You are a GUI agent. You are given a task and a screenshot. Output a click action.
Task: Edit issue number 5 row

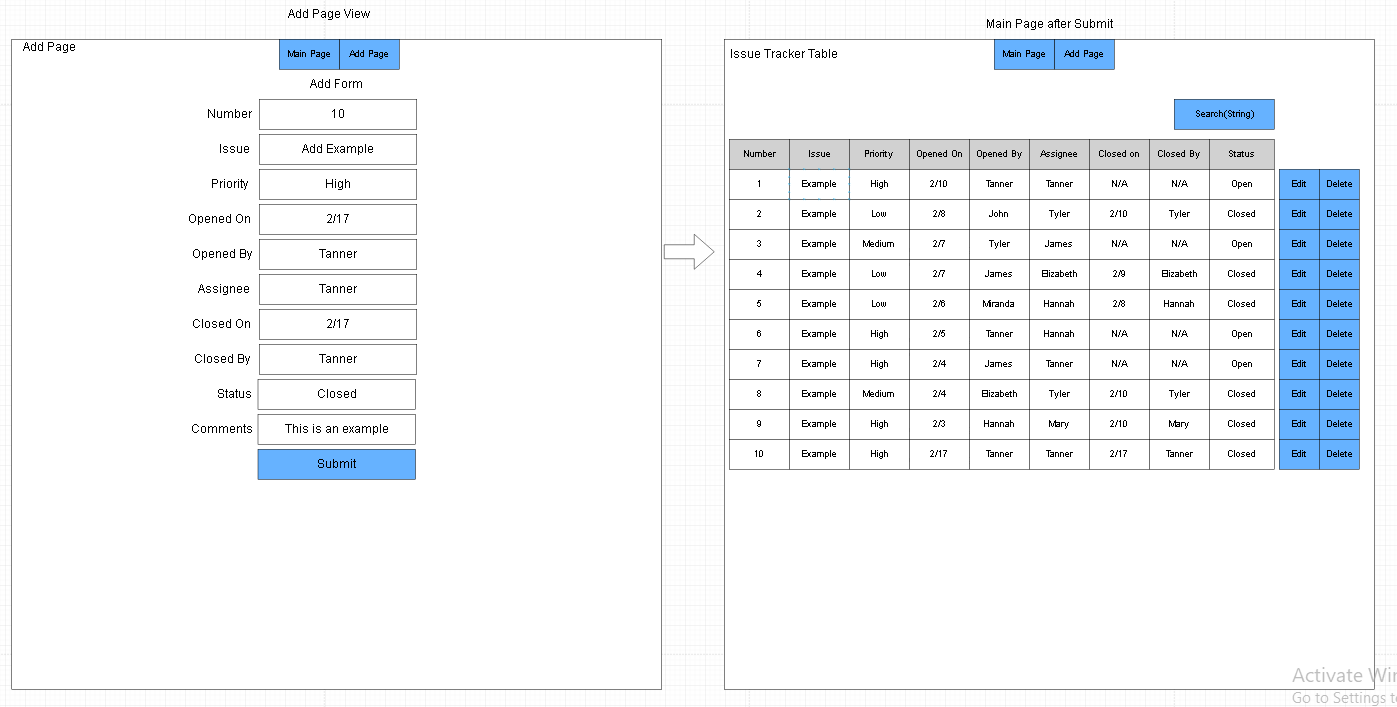[x=1299, y=304]
